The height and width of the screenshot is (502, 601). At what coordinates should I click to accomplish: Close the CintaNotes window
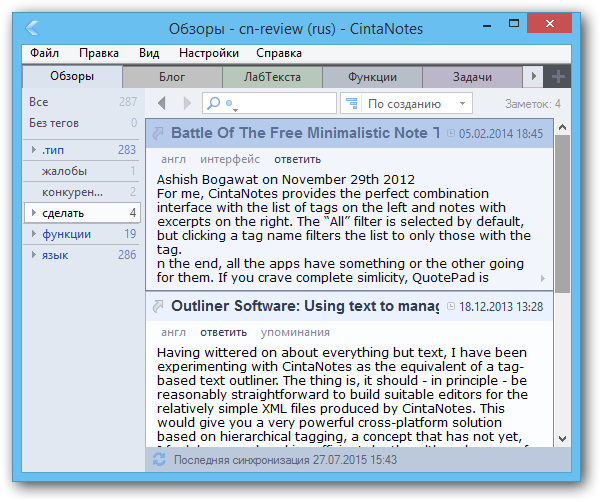pos(549,23)
